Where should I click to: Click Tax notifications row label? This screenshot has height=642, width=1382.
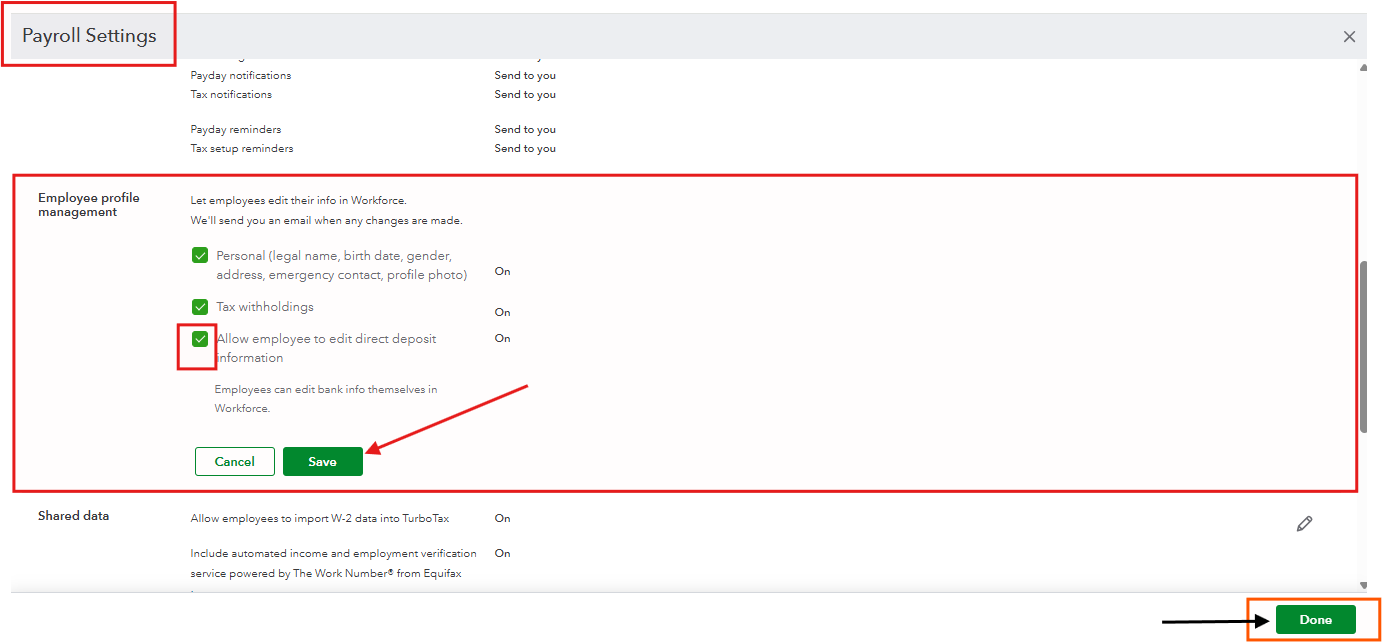tap(231, 94)
